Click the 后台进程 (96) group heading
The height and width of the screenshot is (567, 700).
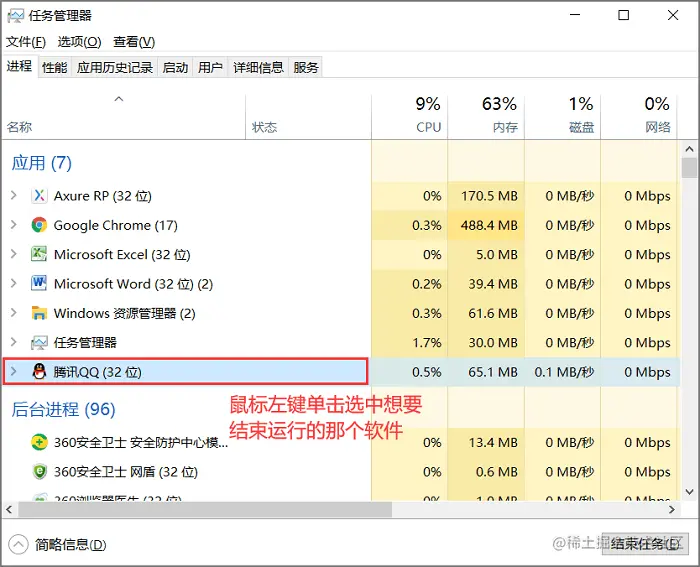click(x=63, y=409)
